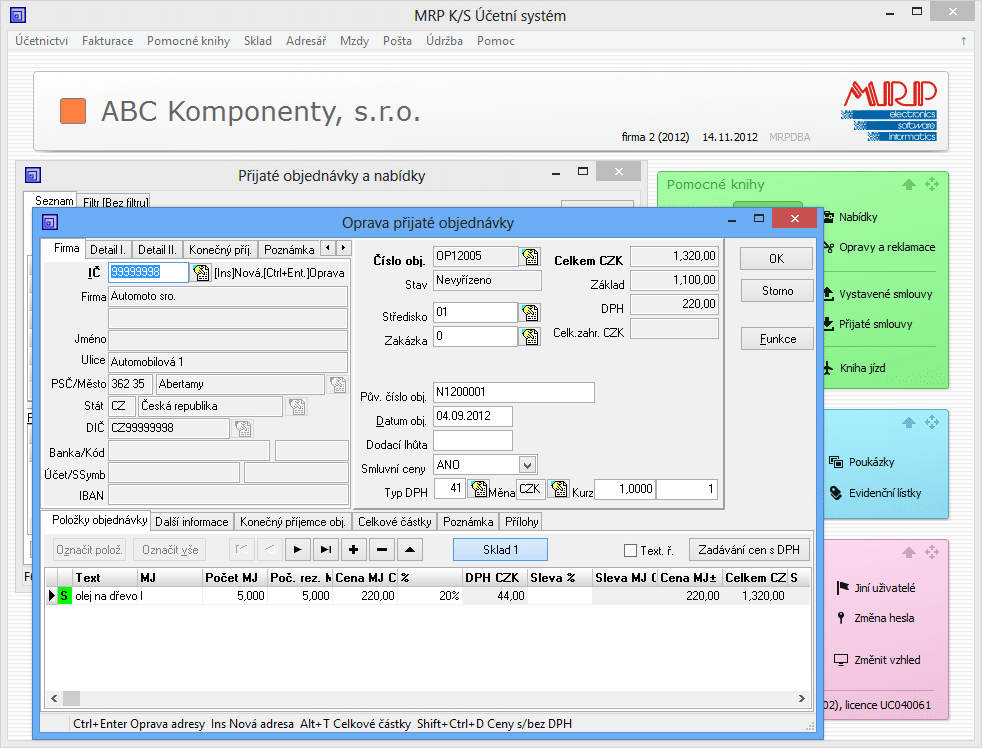Go to last item record
The width and height of the screenshot is (982, 748).
[x=326, y=549]
